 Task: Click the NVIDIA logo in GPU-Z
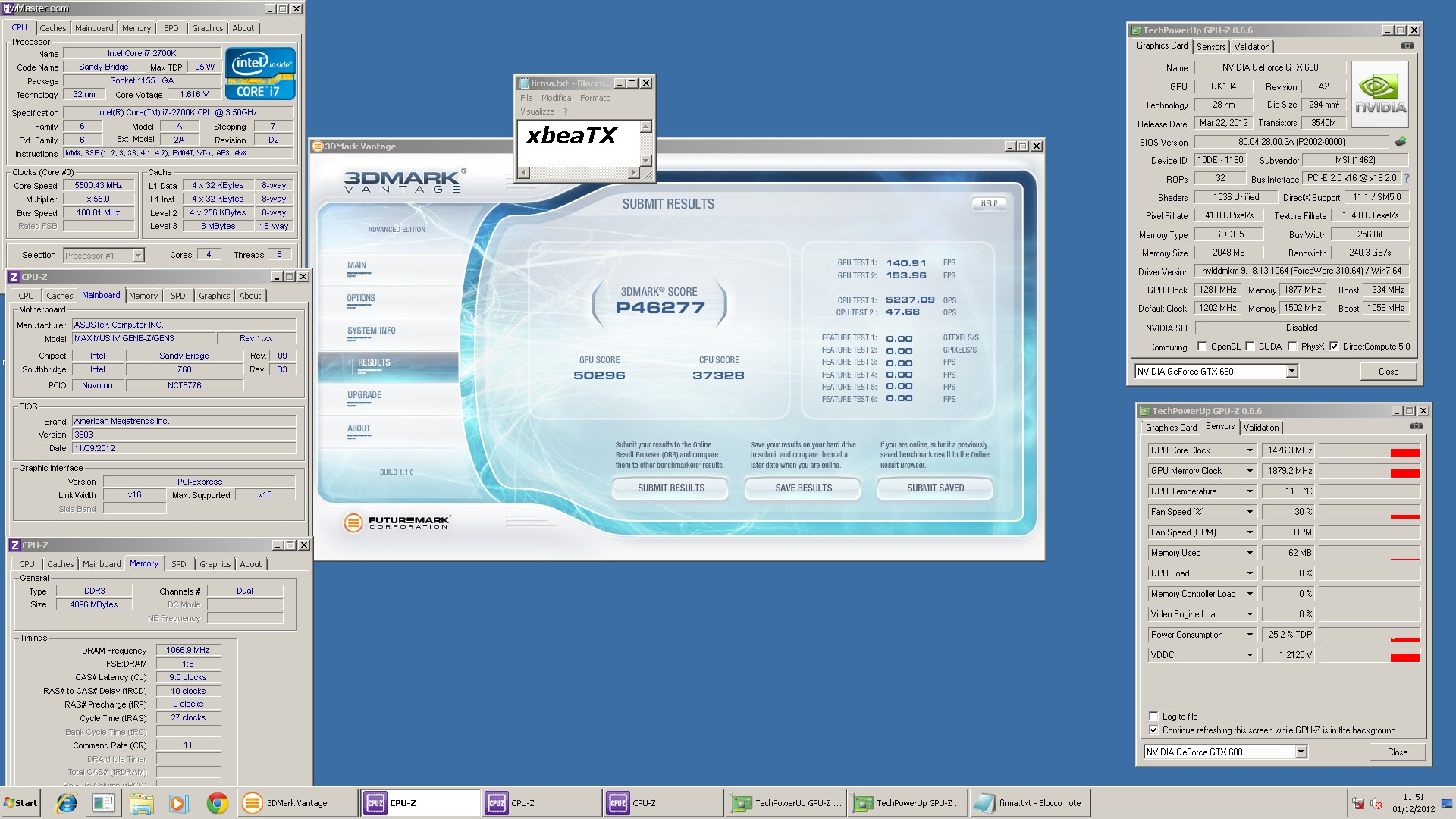(1380, 93)
